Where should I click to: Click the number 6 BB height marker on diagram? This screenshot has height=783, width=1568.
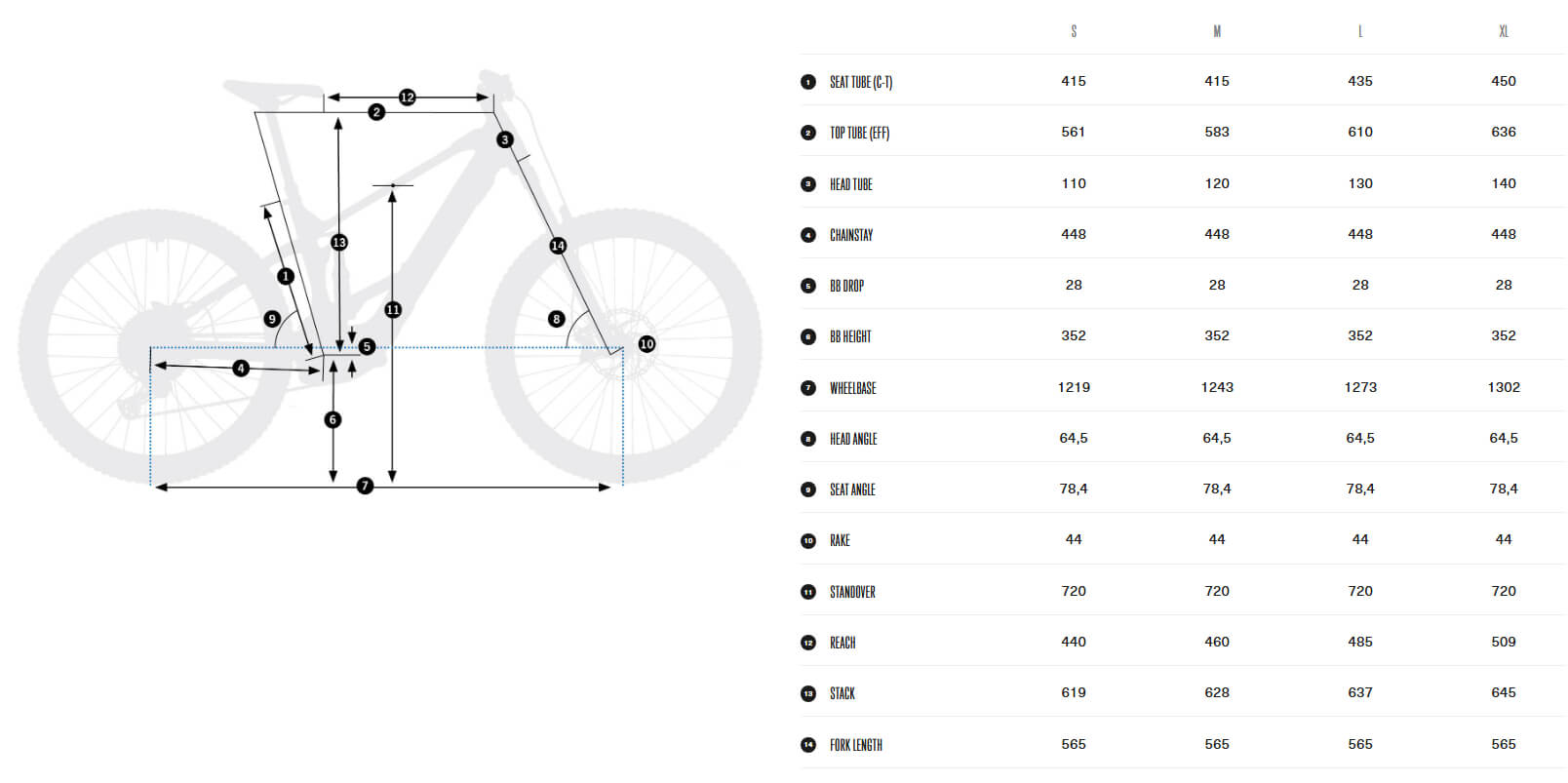[333, 420]
